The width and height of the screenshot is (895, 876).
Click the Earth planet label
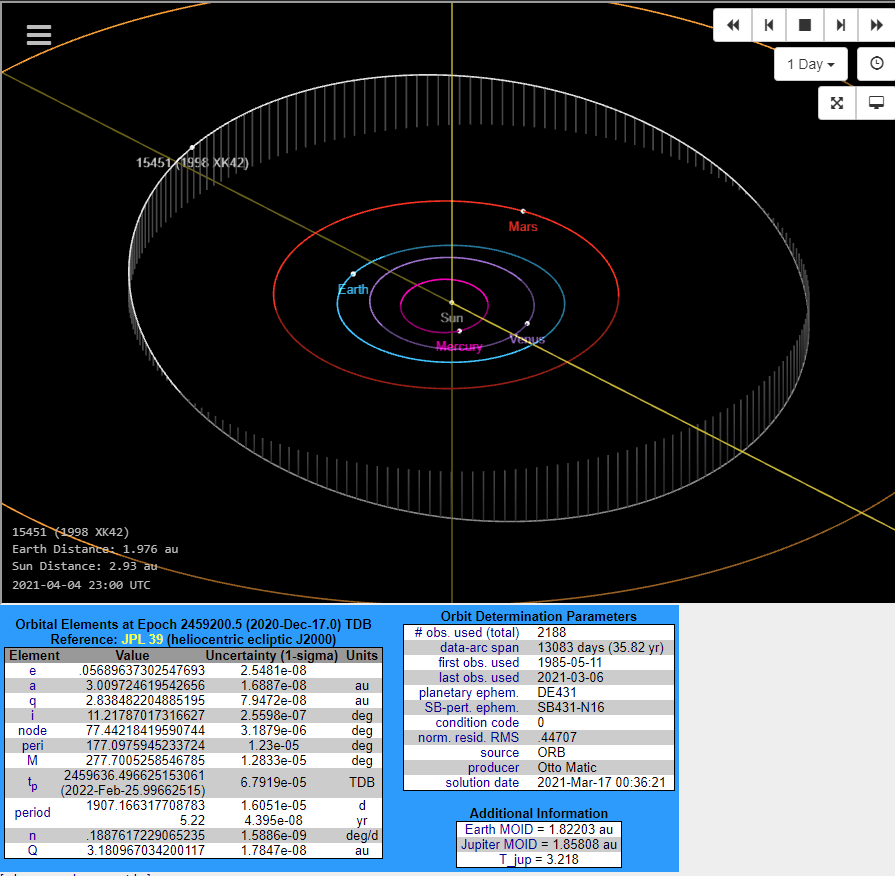[x=353, y=290]
